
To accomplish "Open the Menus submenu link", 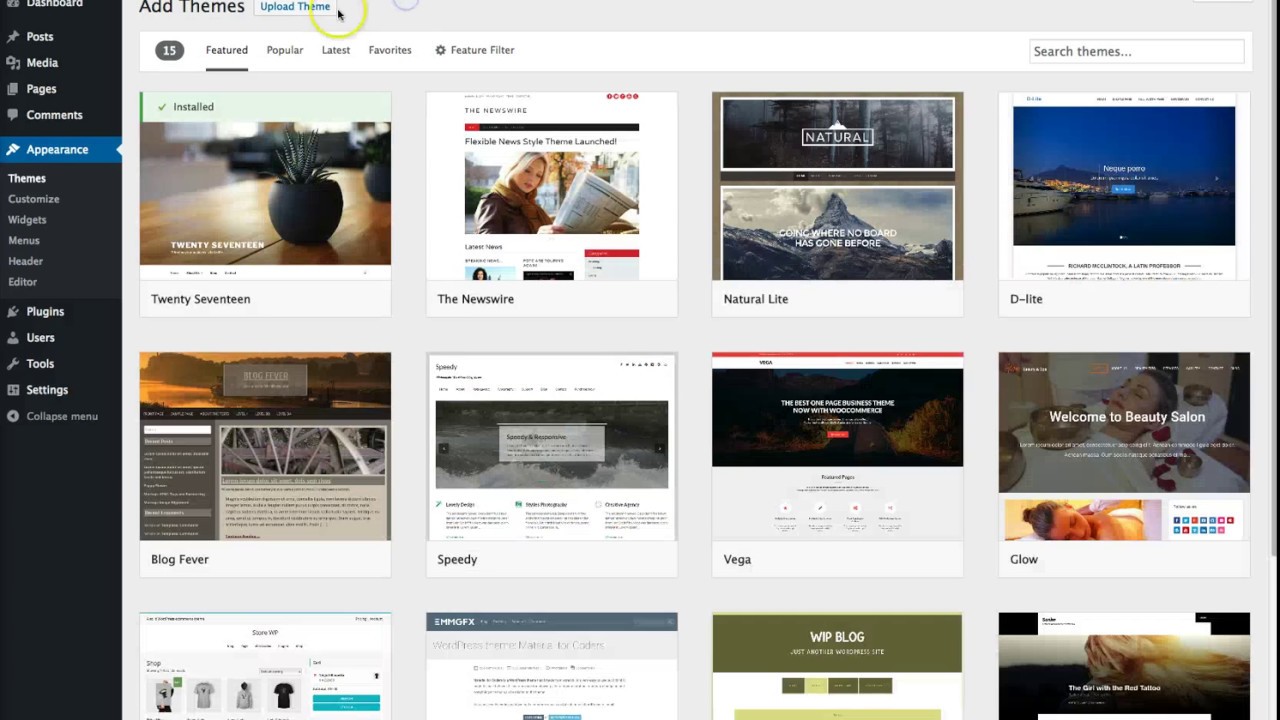I will coord(24,240).
